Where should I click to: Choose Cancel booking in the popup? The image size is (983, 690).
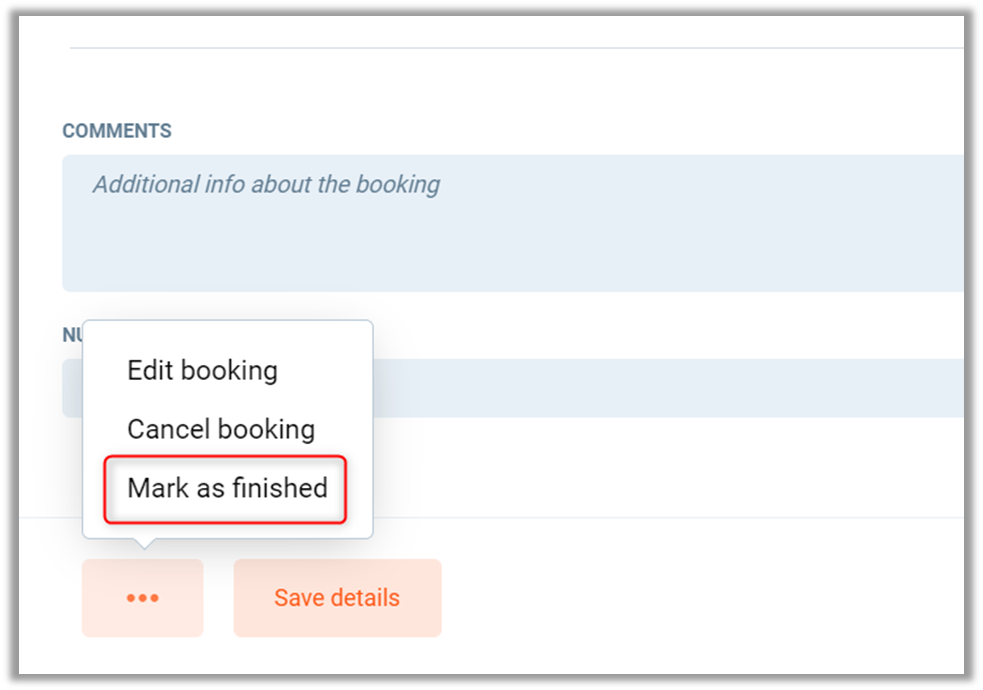click(x=220, y=429)
